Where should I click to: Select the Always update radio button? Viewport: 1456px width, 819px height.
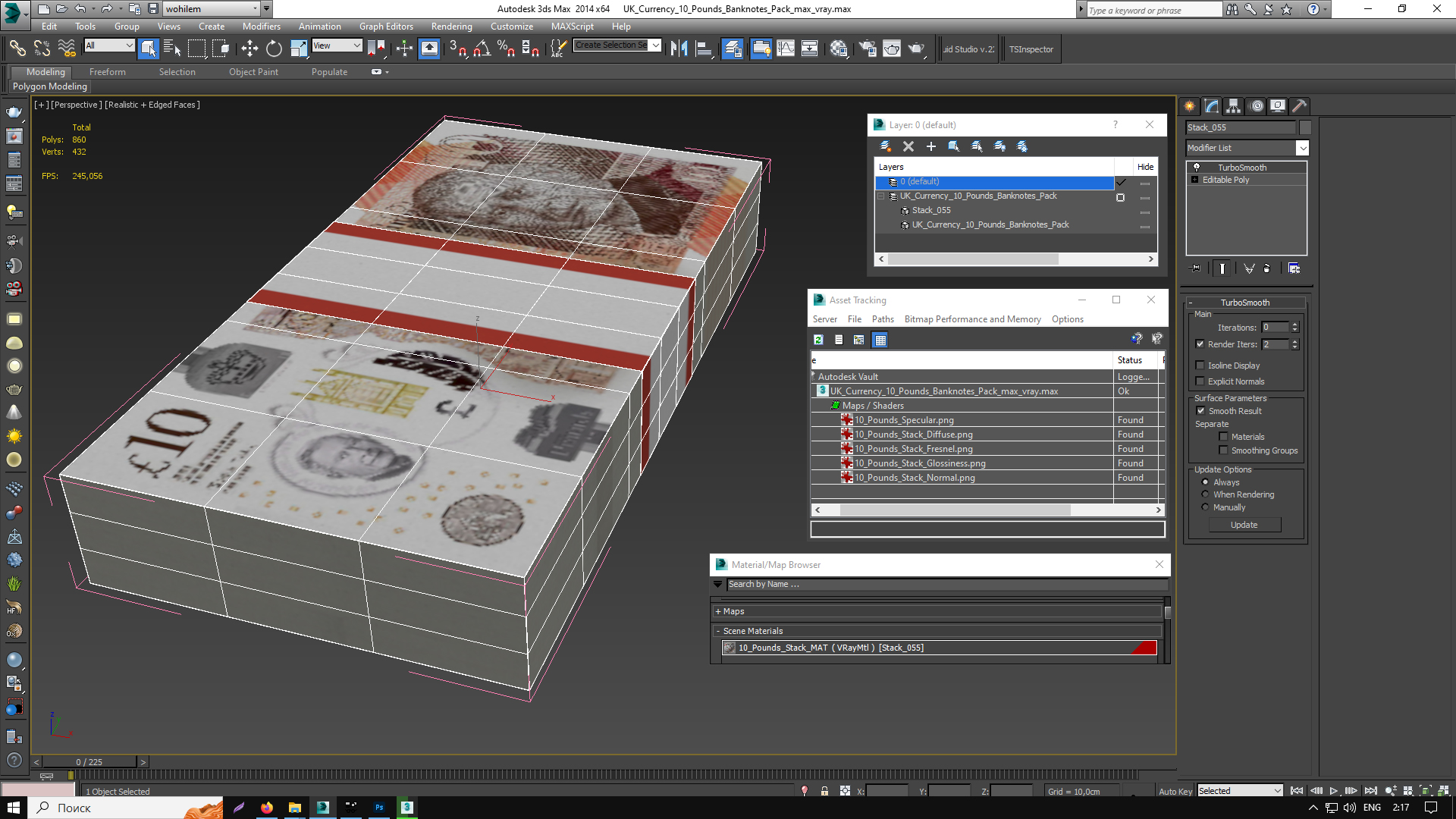1205,482
